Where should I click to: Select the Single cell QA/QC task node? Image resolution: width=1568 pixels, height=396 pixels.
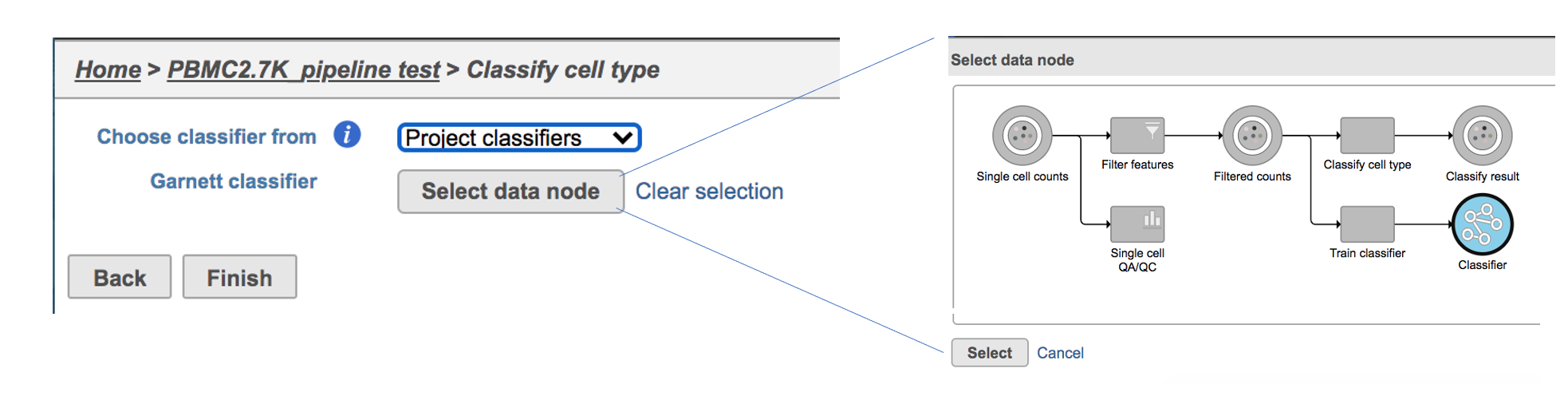(x=1137, y=224)
